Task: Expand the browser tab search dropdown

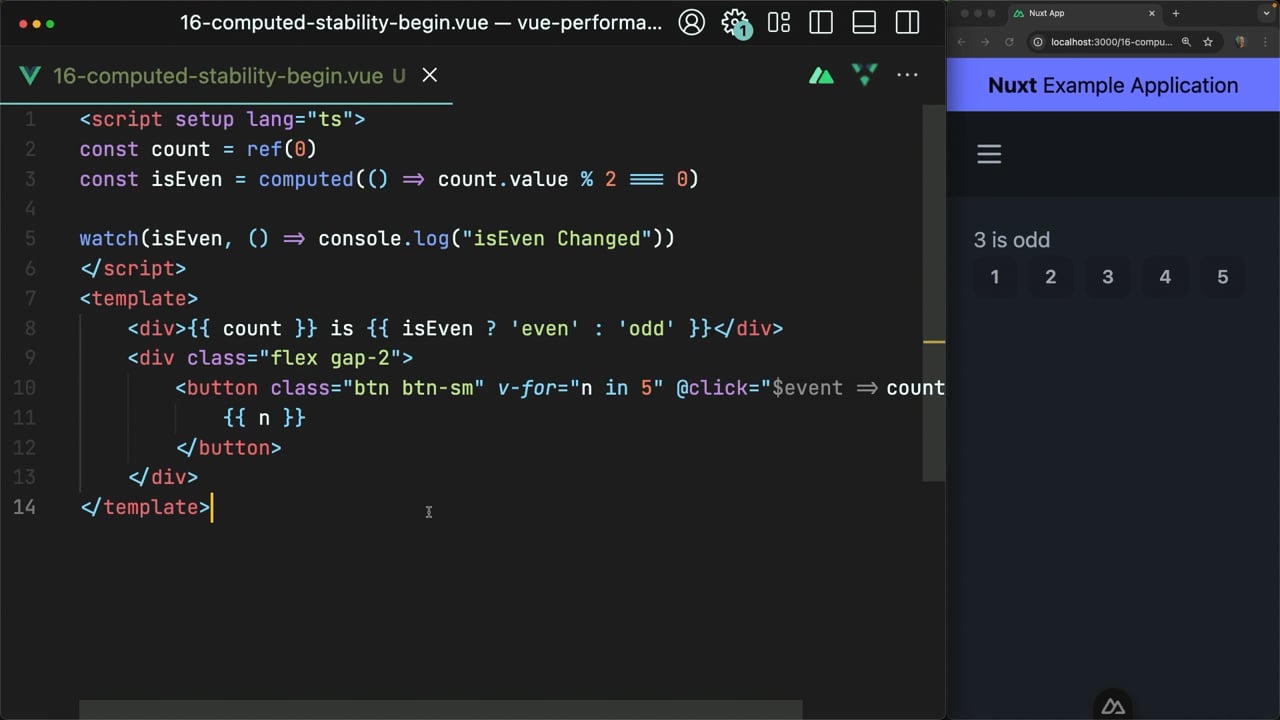Action: pos(1267,13)
